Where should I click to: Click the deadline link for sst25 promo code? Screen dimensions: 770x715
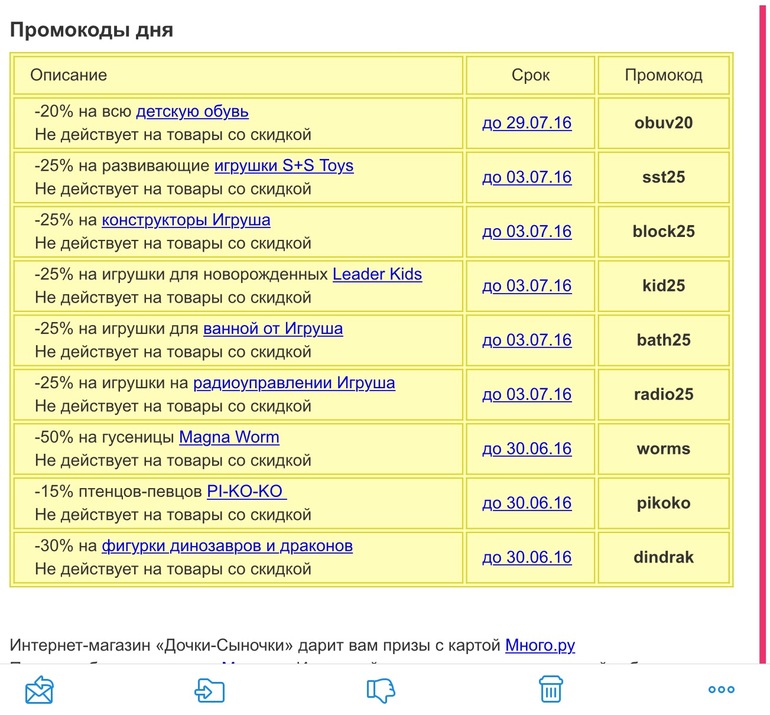[x=527, y=177]
